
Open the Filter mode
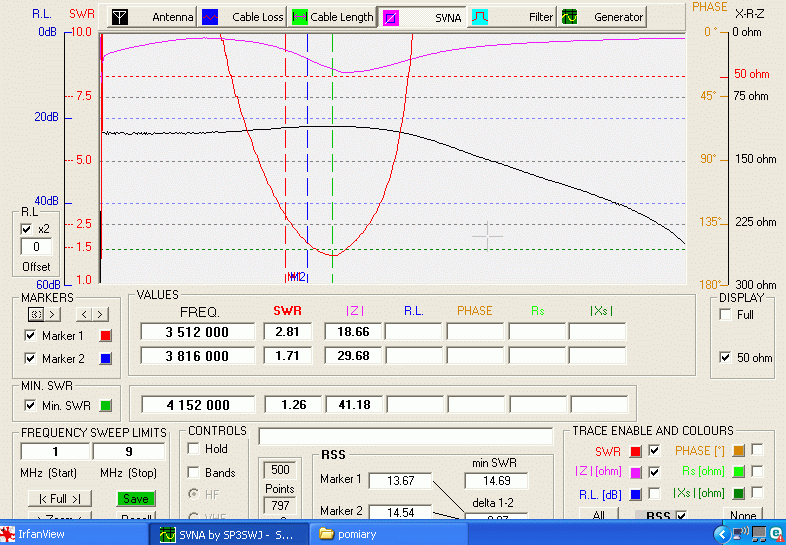pos(512,17)
